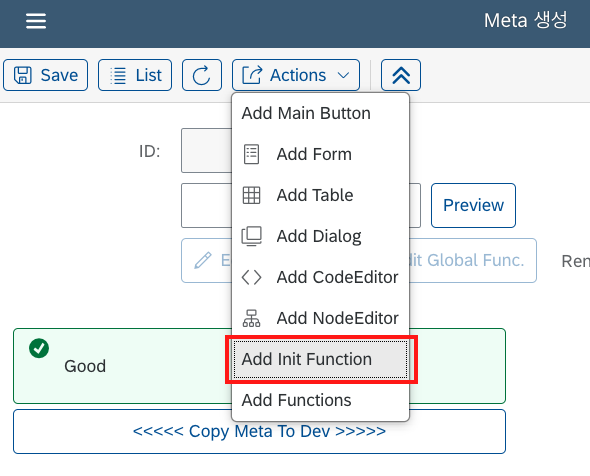Image resolution: width=590 pixels, height=476 pixels.
Task: Click the Add NodeEditor hierarchy icon
Action: pos(251,318)
